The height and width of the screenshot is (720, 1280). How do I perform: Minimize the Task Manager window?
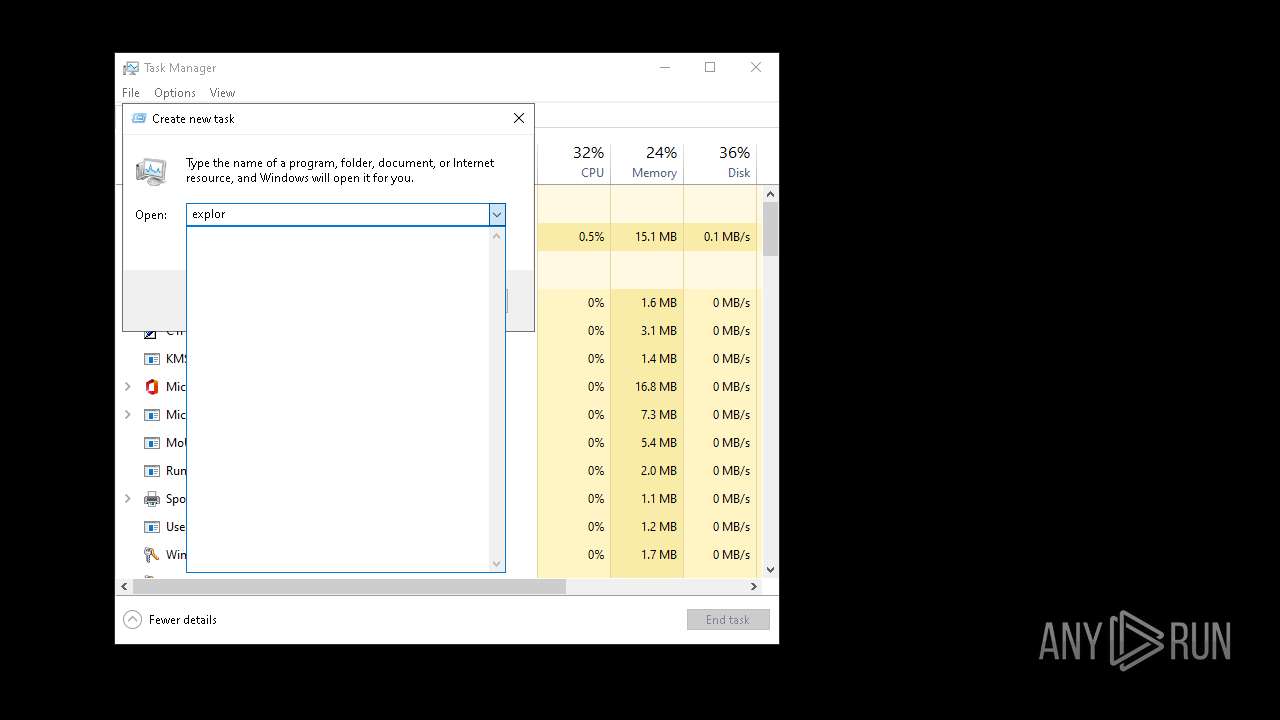pyautogui.click(x=665, y=68)
